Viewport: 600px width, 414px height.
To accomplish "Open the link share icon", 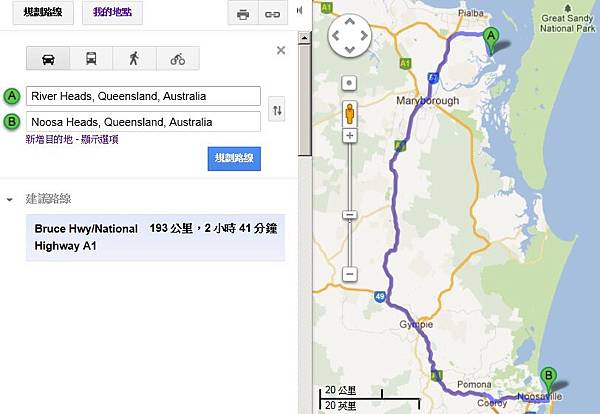I will pyautogui.click(x=272, y=14).
